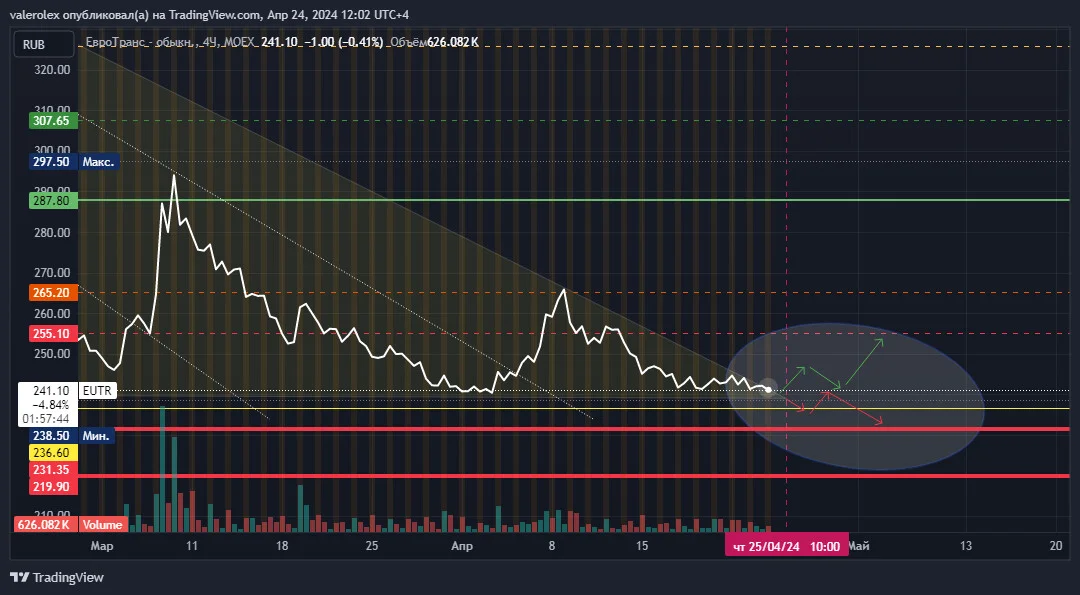The width and height of the screenshot is (1080, 595).
Task: Select the MOEX exchange label in title
Action: point(240,42)
